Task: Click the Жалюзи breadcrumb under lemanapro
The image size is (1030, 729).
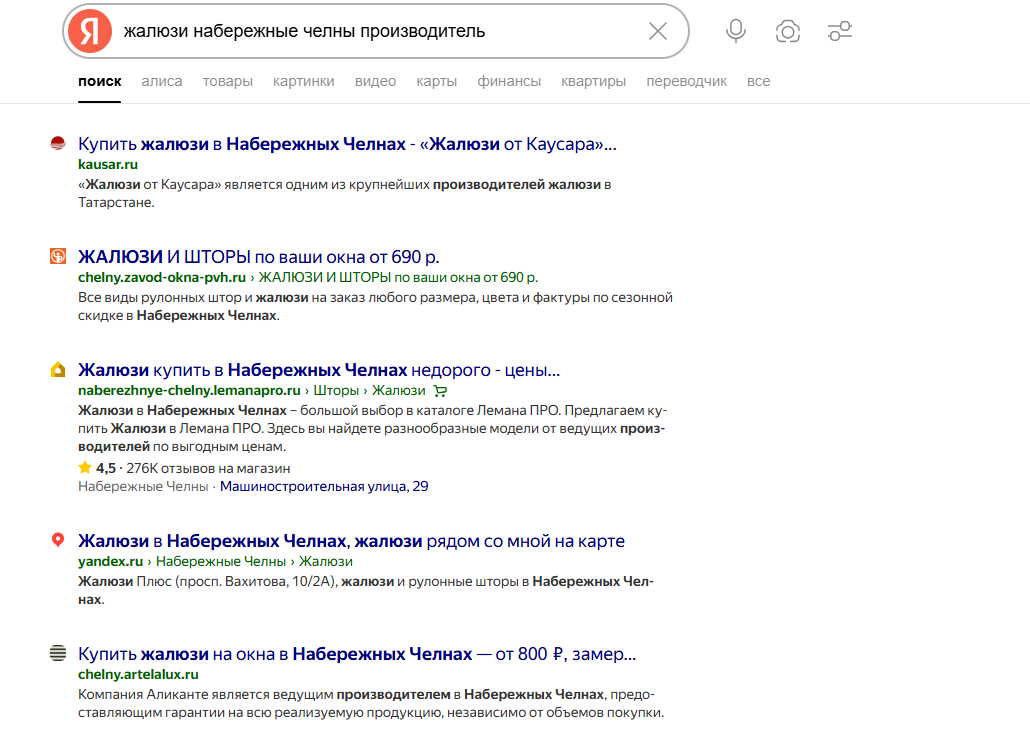Action: (399, 390)
